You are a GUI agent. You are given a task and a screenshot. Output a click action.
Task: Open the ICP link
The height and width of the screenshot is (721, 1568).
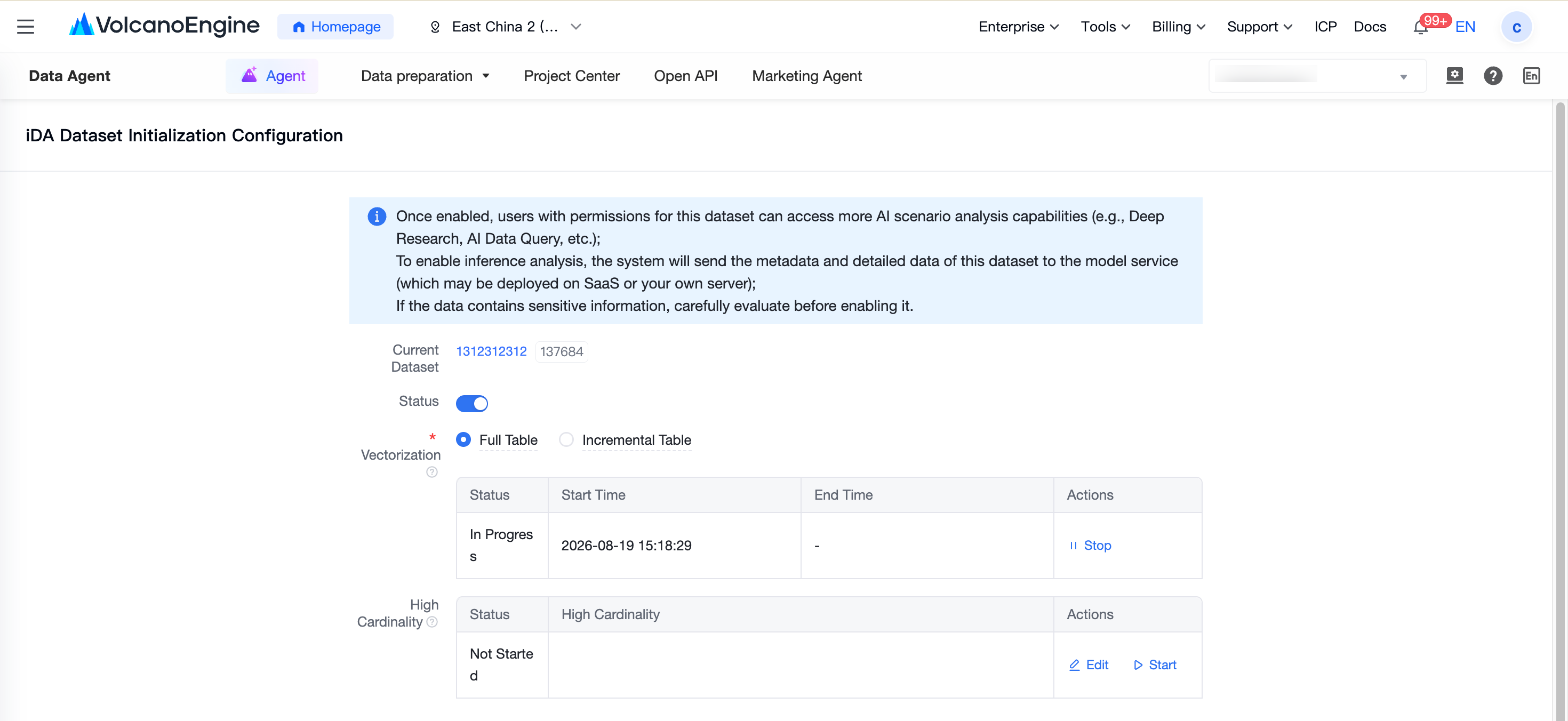[x=1325, y=27]
